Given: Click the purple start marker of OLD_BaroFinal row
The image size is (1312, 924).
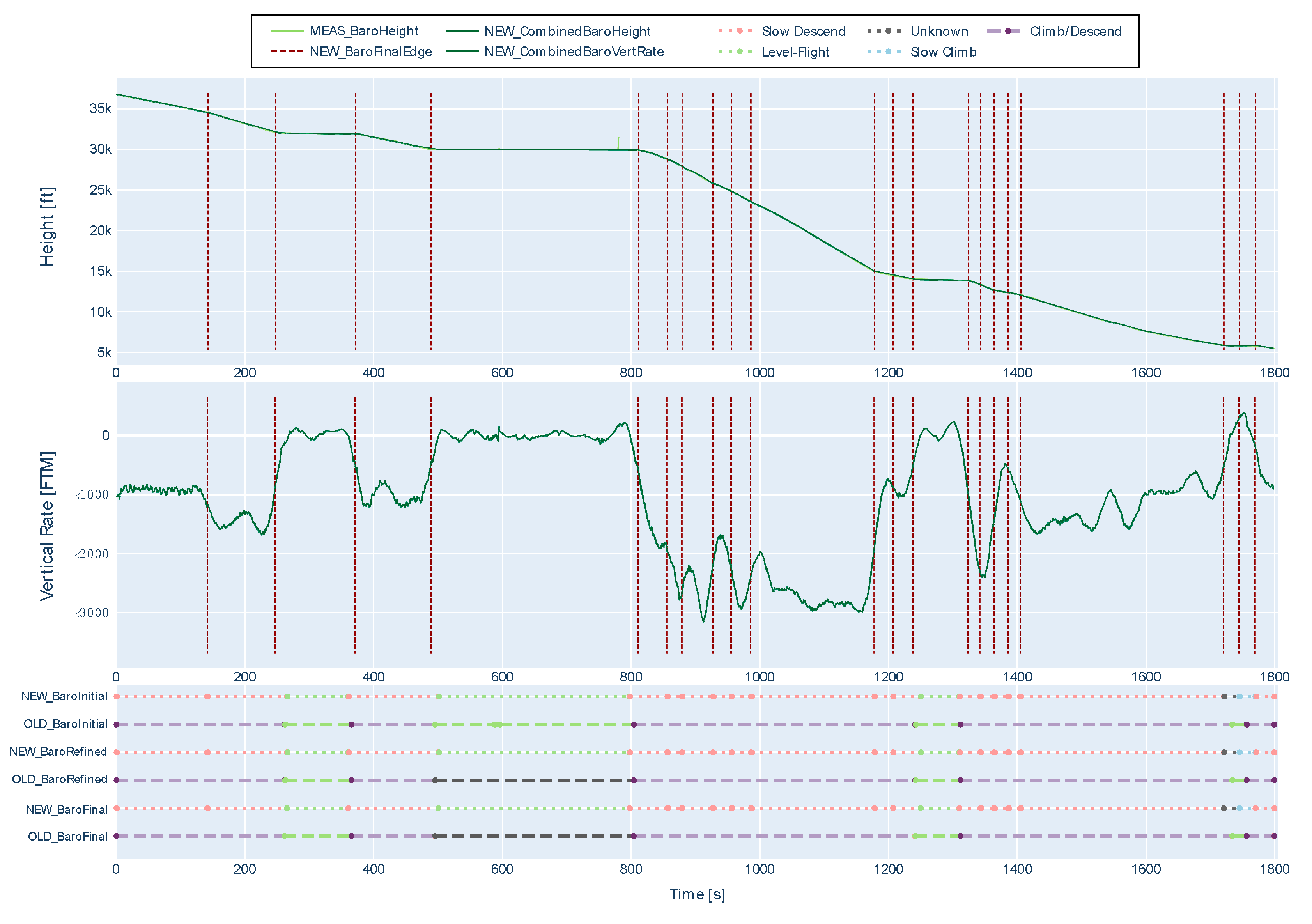Looking at the screenshot, I should click(117, 836).
